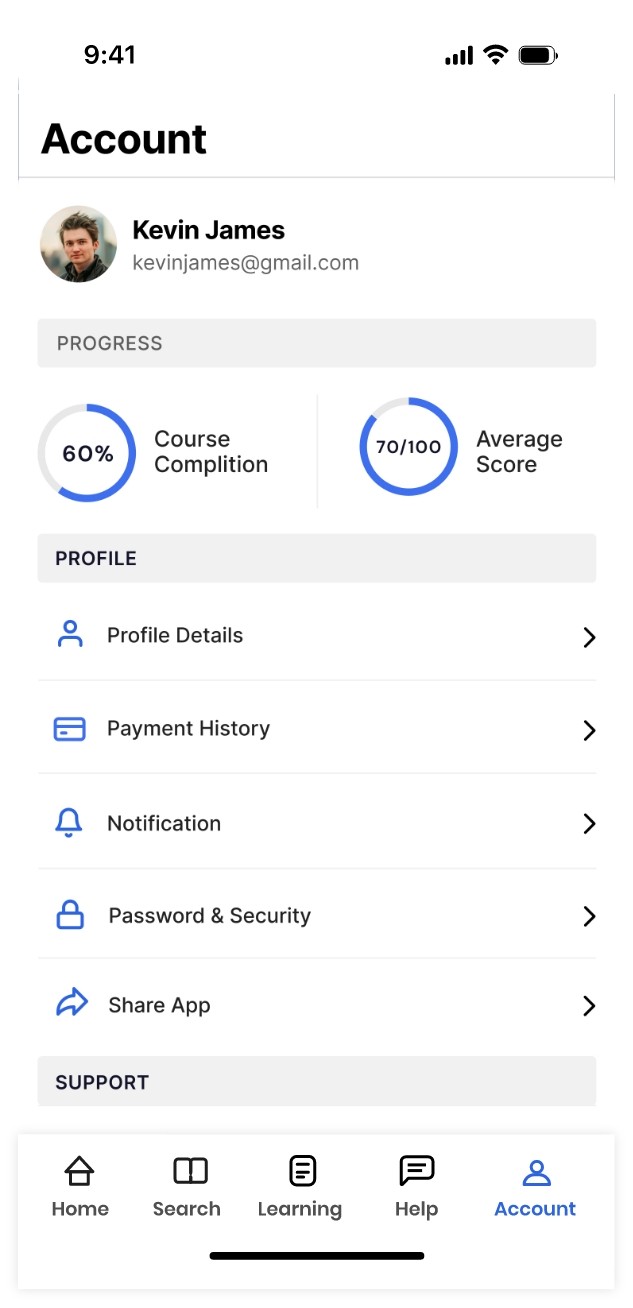The height and width of the screenshot is (1308, 633).
Task: Tap the kevinjames@gmail.com email address
Action: (x=245, y=263)
